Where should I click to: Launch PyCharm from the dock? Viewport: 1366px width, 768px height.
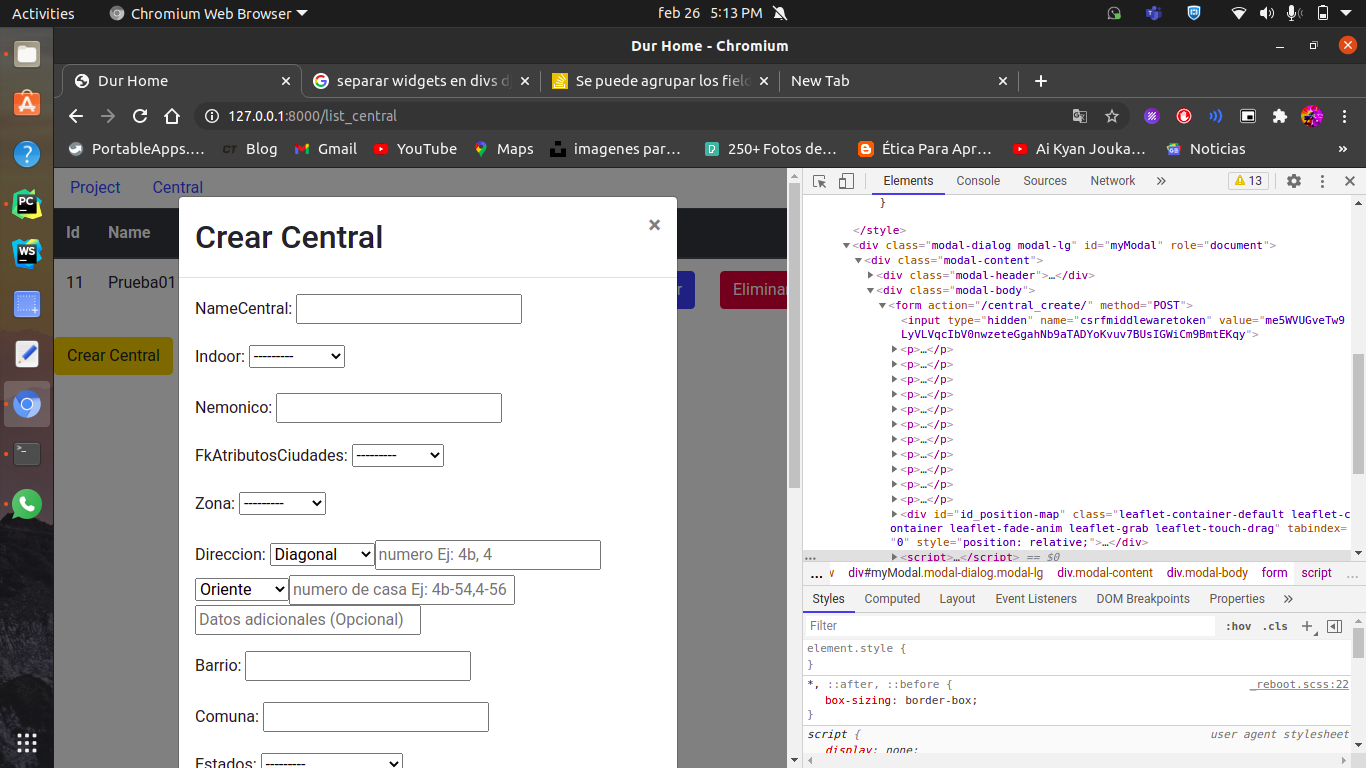tap(27, 204)
